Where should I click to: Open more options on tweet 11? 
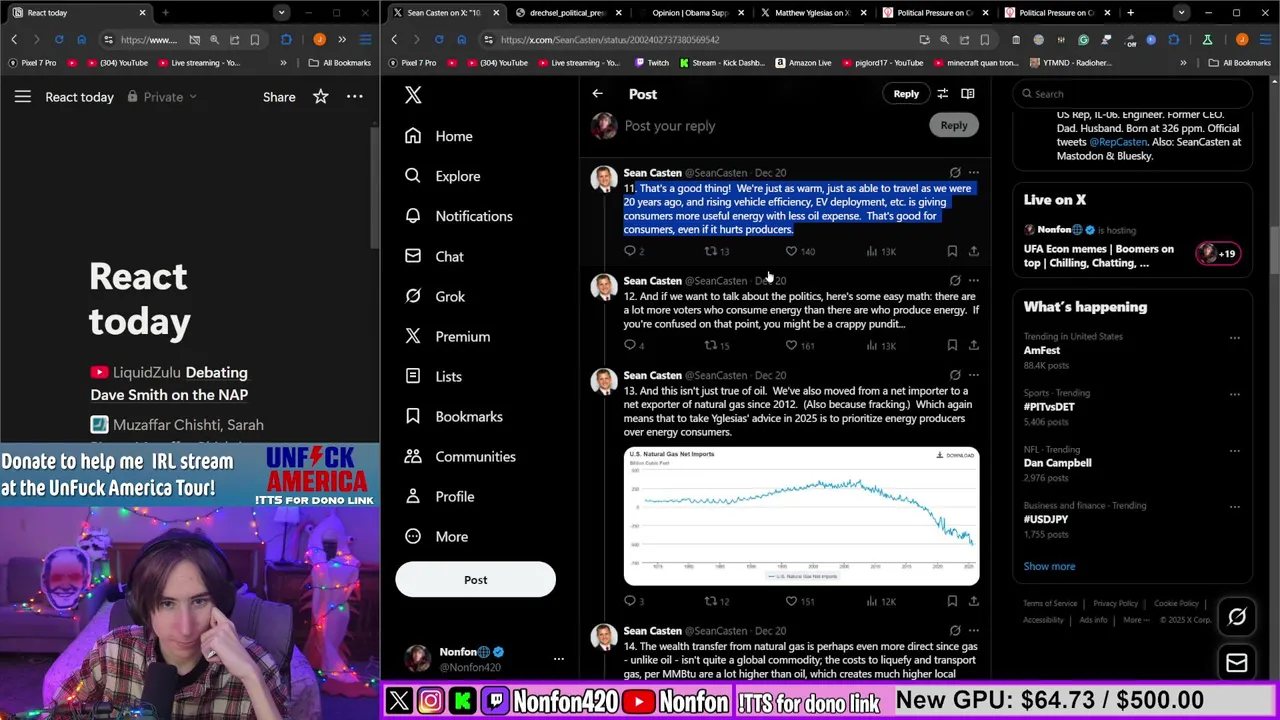(x=973, y=173)
